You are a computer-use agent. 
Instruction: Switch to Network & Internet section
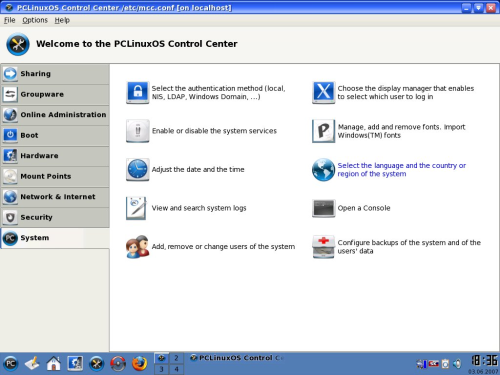(55, 197)
